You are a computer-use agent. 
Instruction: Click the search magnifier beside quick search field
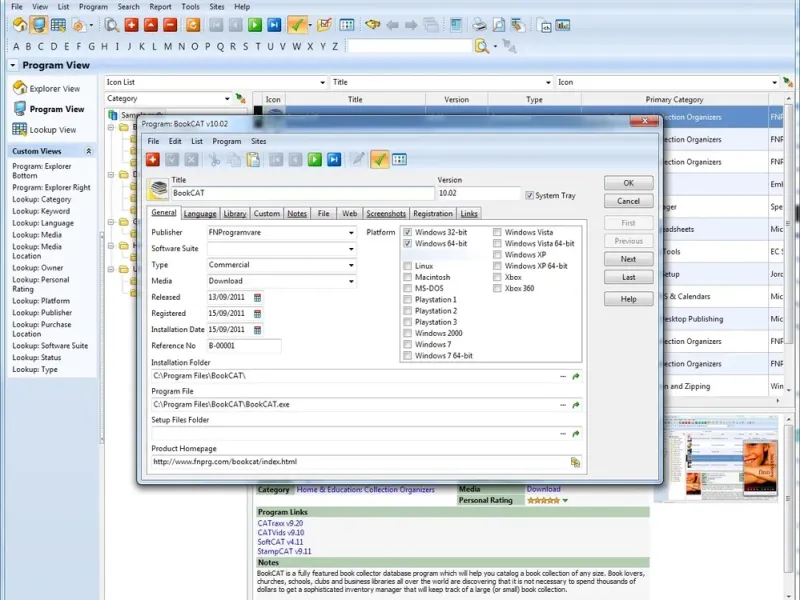coord(482,46)
